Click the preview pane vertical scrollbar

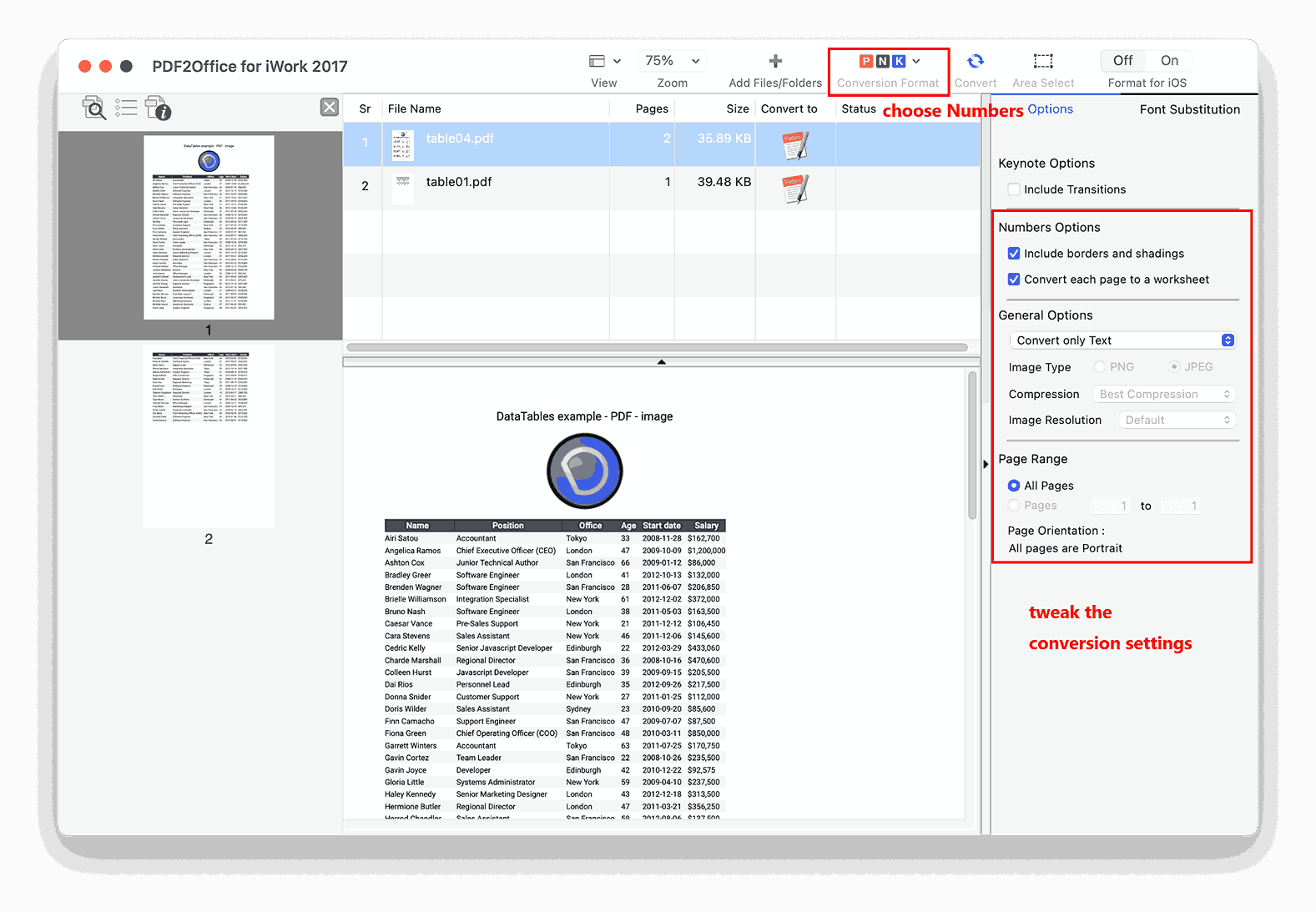[x=972, y=446]
